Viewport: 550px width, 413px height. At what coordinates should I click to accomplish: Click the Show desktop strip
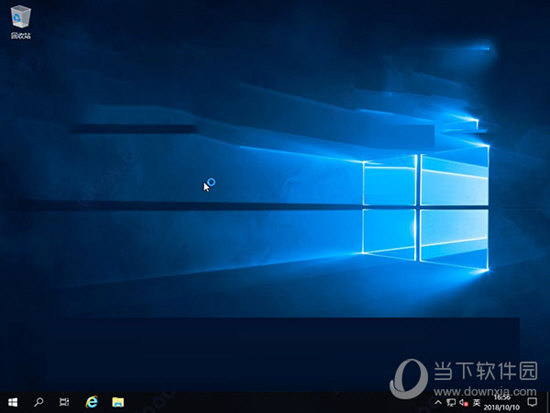coord(548,402)
